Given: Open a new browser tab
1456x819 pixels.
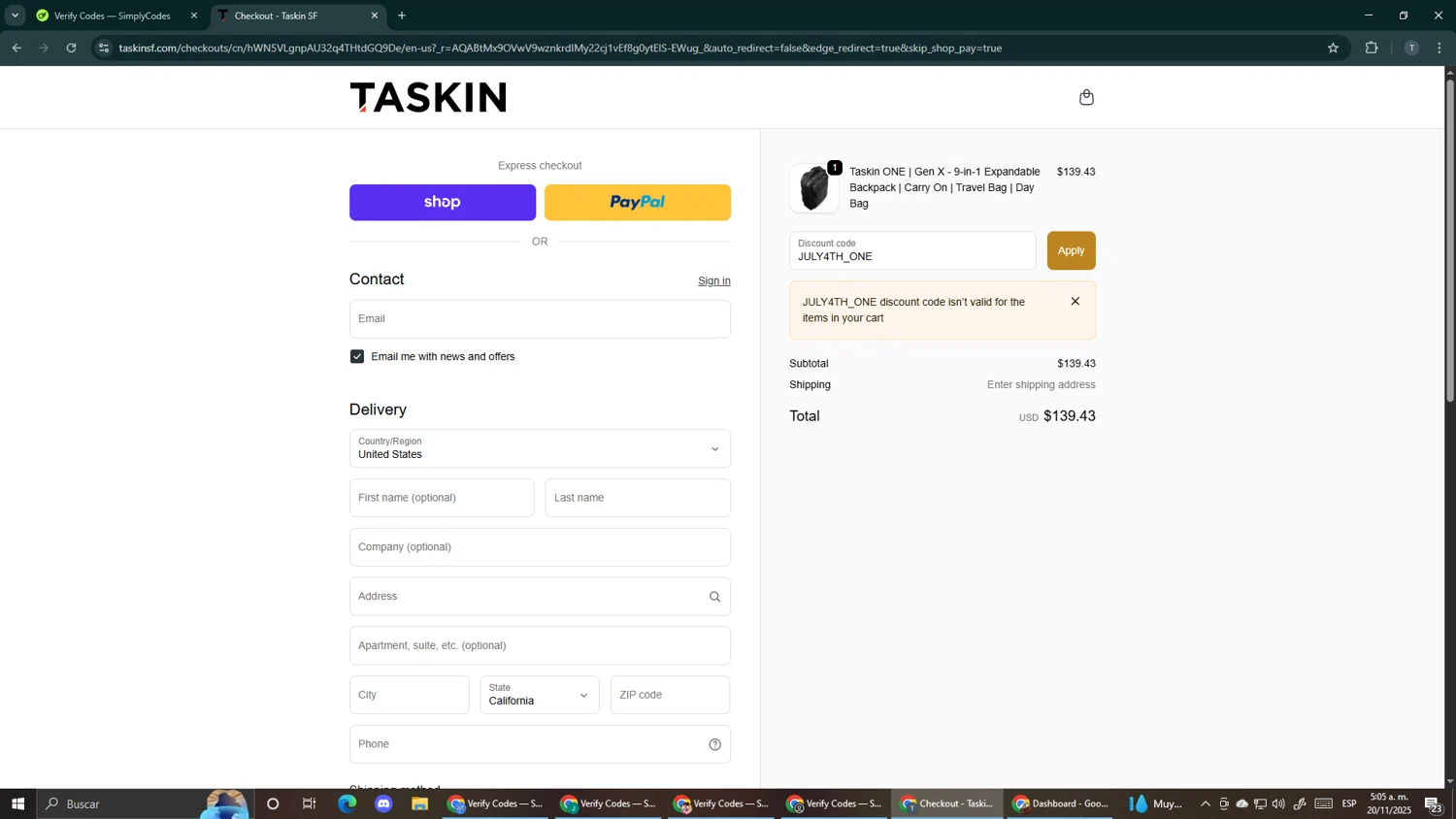Looking at the screenshot, I should click(402, 16).
